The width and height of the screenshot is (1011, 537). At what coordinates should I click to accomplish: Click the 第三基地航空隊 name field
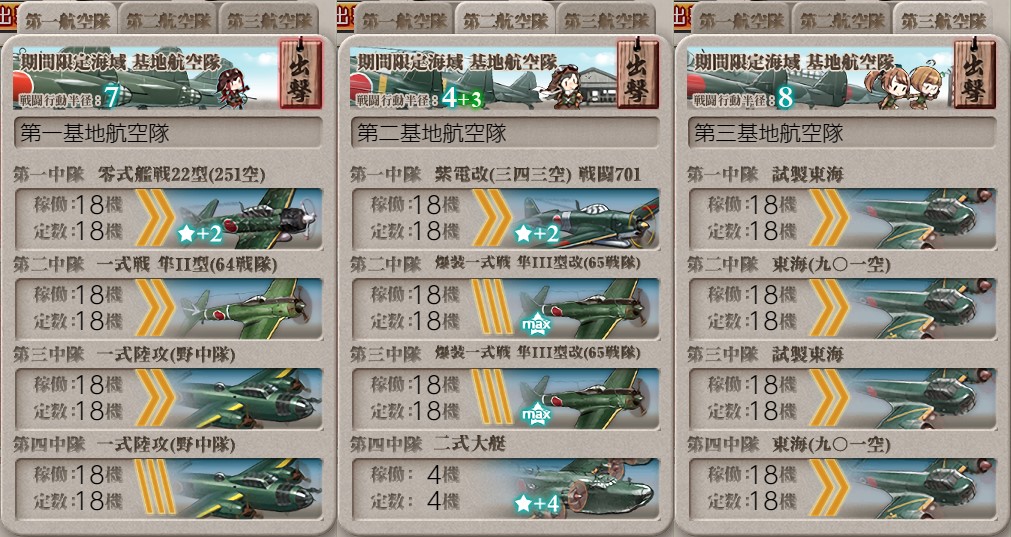click(841, 133)
